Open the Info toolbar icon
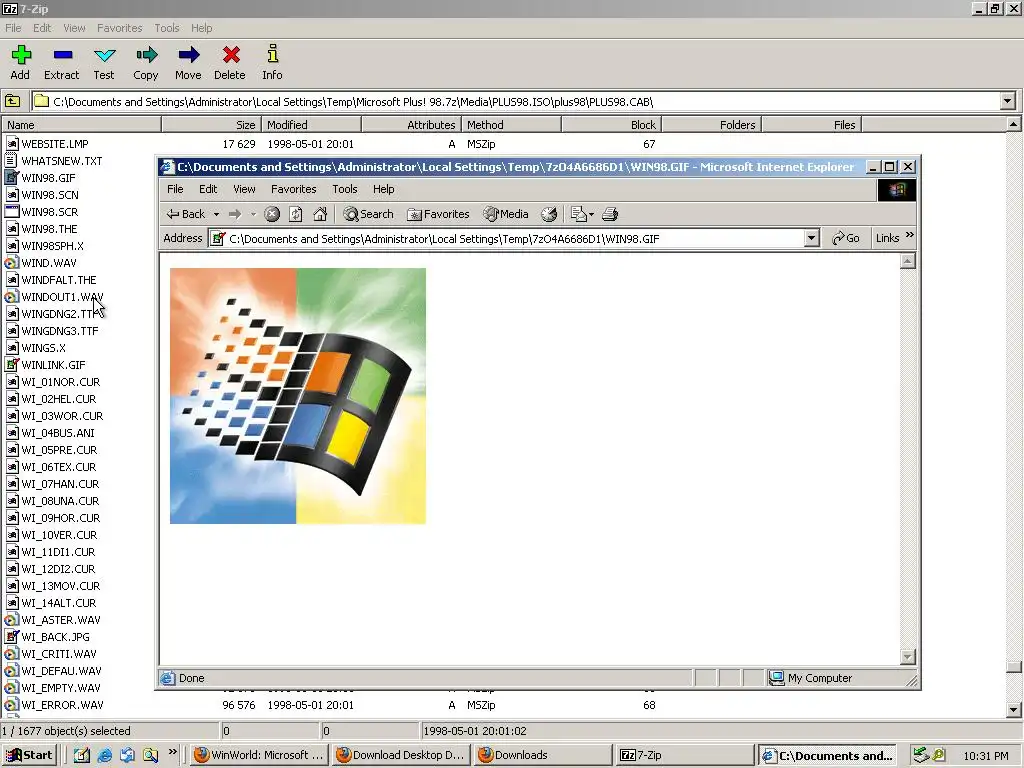This screenshot has width=1024, height=768. (272, 63)
